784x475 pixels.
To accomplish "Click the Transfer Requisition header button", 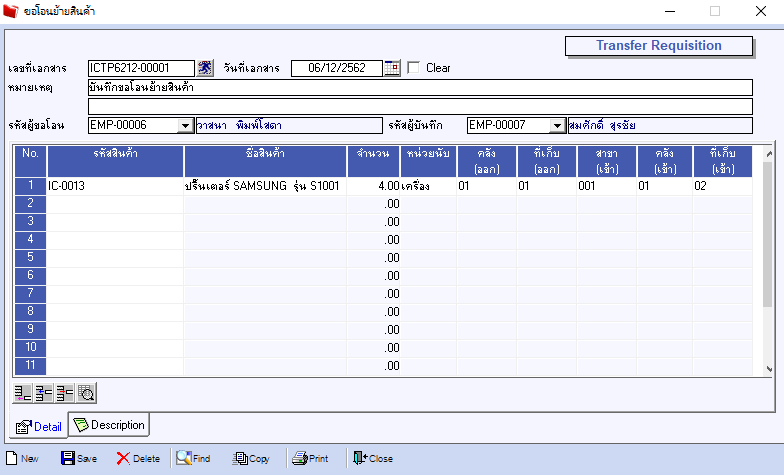I will [658, 46].
